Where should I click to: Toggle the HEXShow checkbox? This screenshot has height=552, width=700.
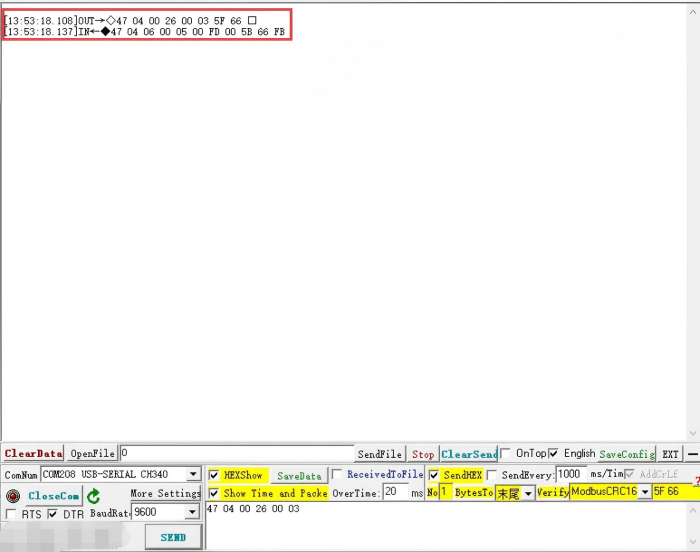point(214,475)
